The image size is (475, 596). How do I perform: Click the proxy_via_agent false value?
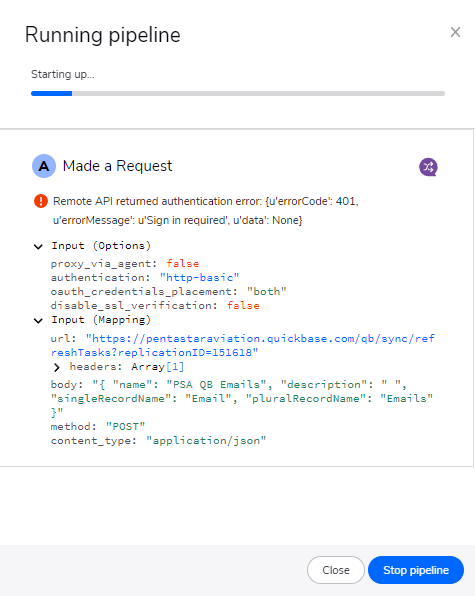182,263
